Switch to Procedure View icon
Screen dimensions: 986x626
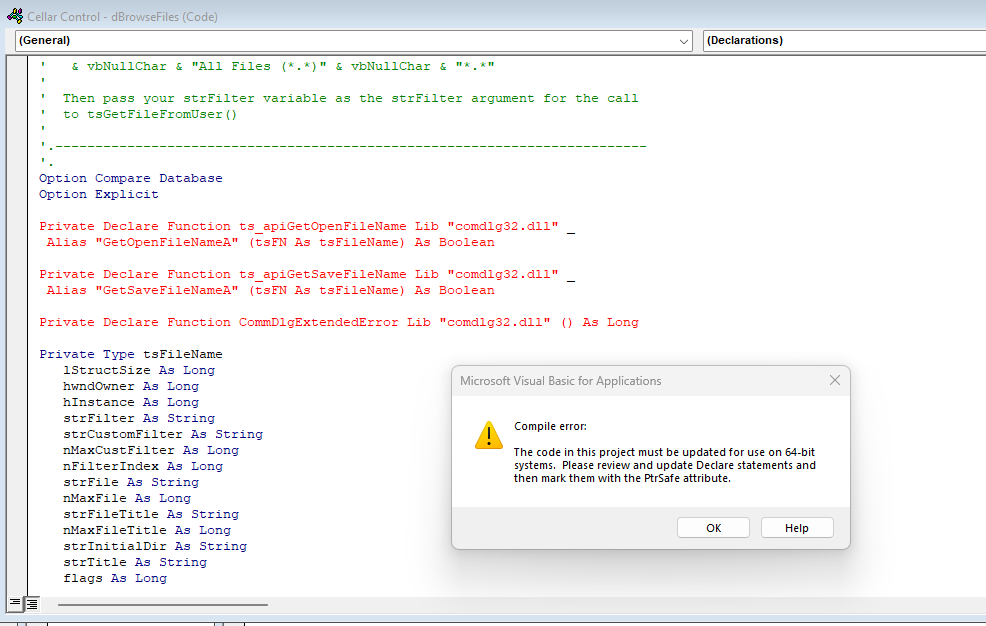[14, 603]
